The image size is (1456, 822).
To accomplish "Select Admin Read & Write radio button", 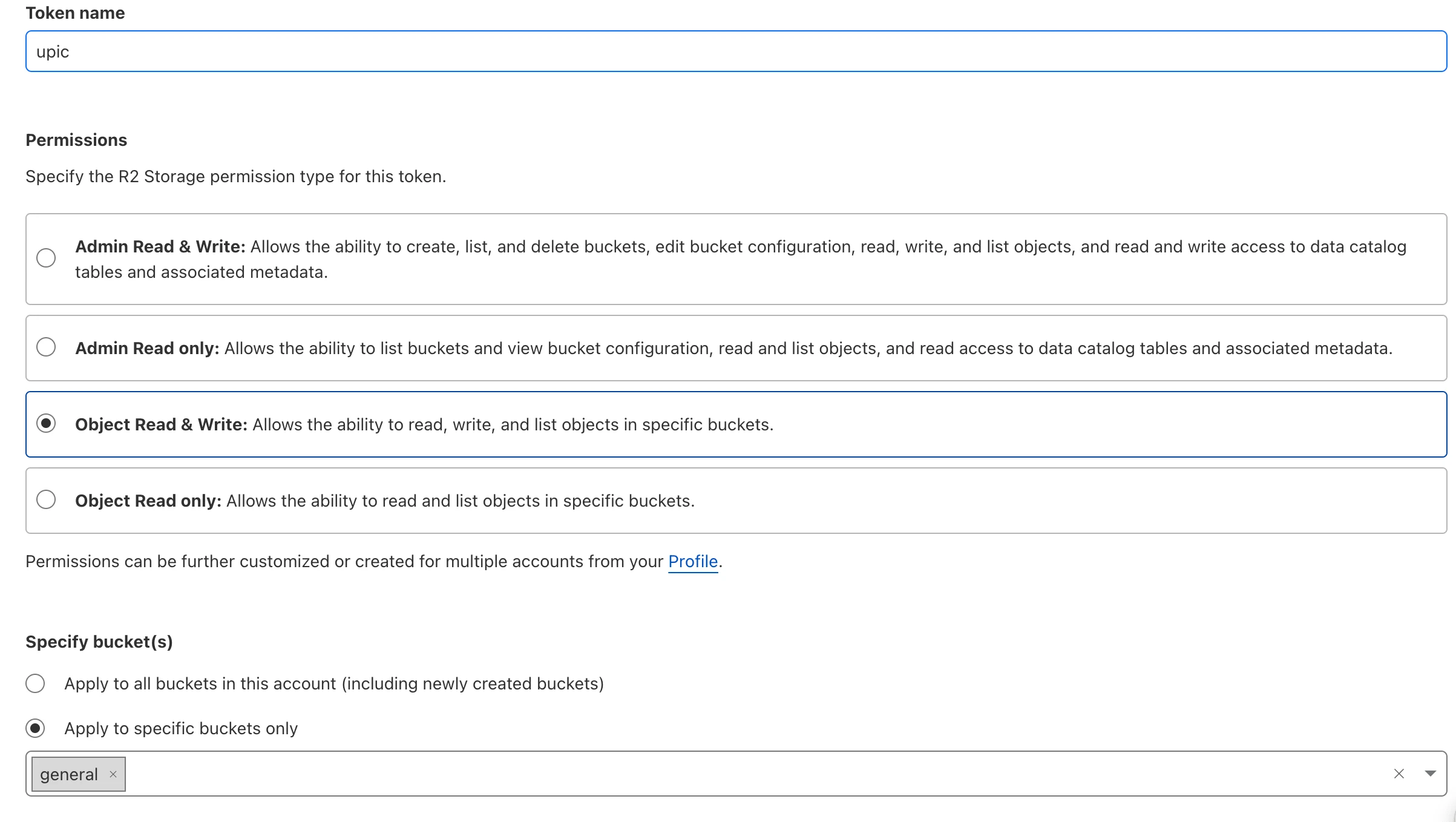I will [46, 258].
